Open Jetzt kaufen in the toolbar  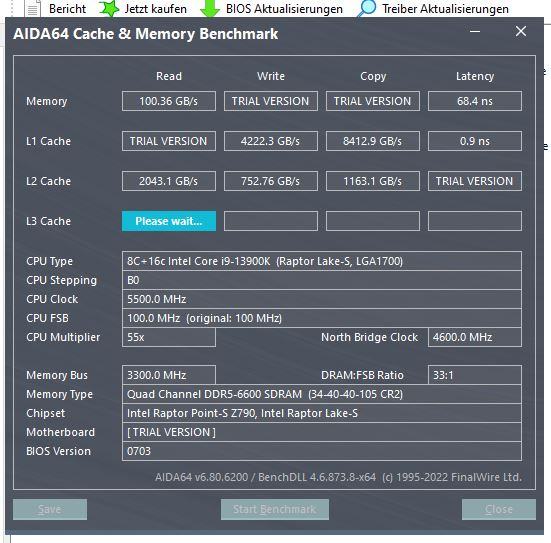pyautogui.click(x=156, y=9)
